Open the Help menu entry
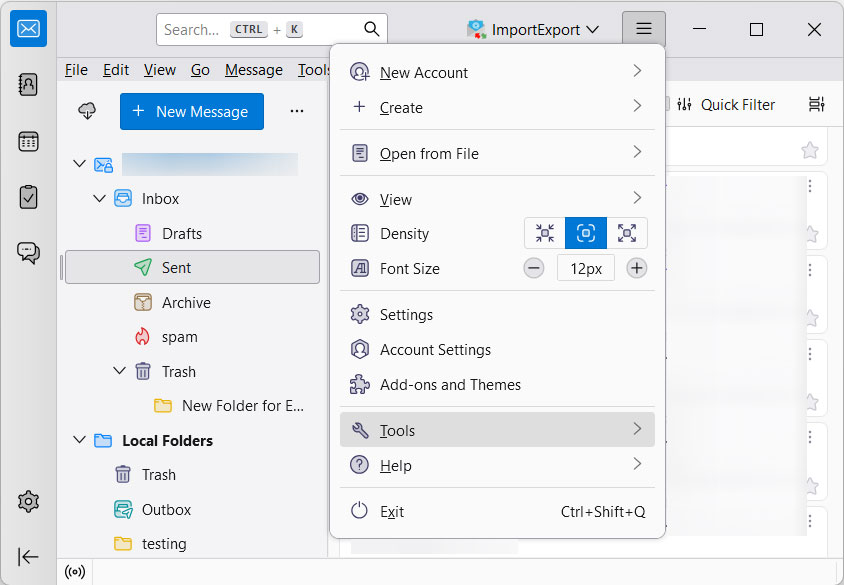 coord(497,465)
